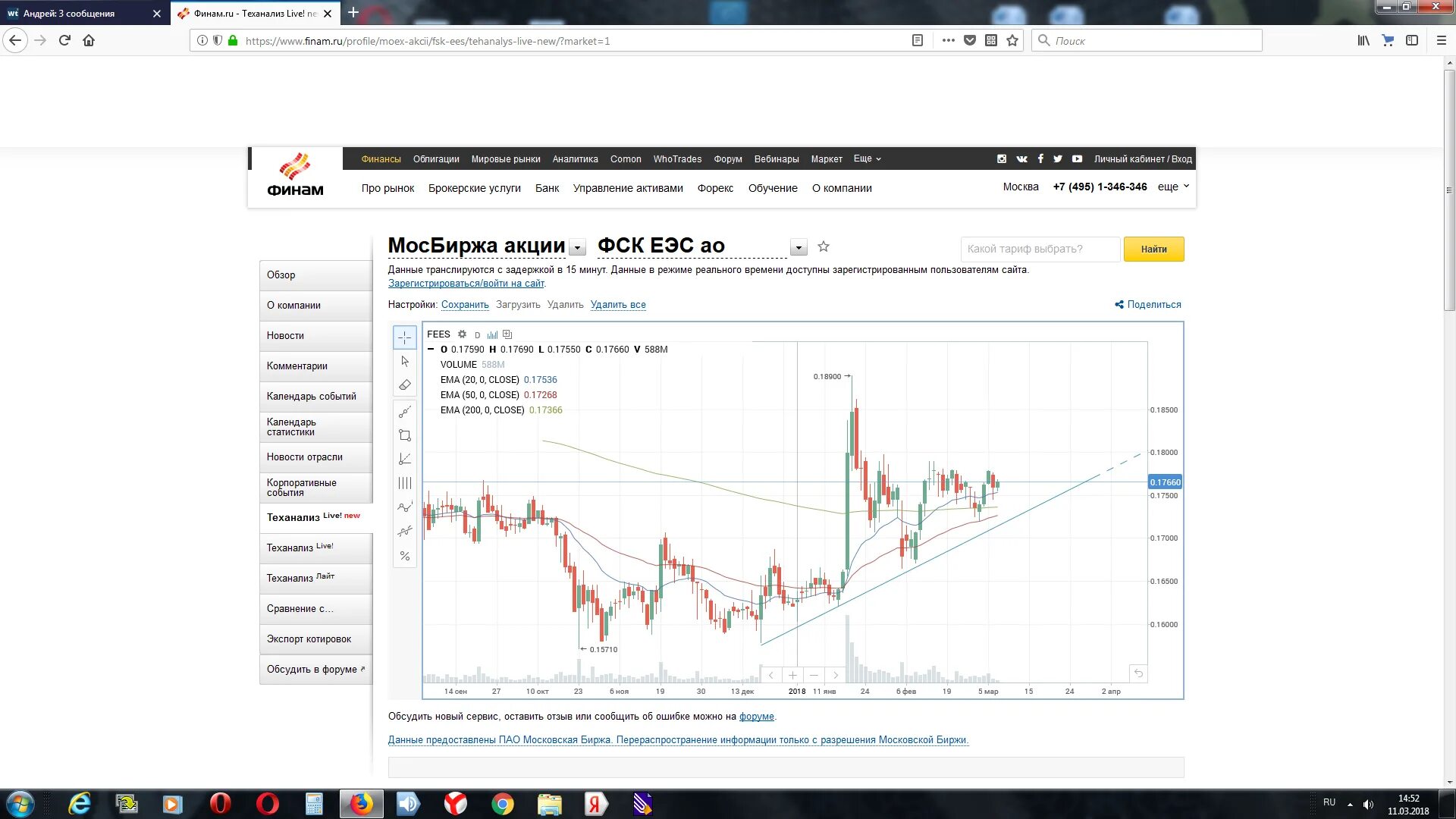Open Финансы top menu item
Viewport: 1456px width, 819px height.
381,159
